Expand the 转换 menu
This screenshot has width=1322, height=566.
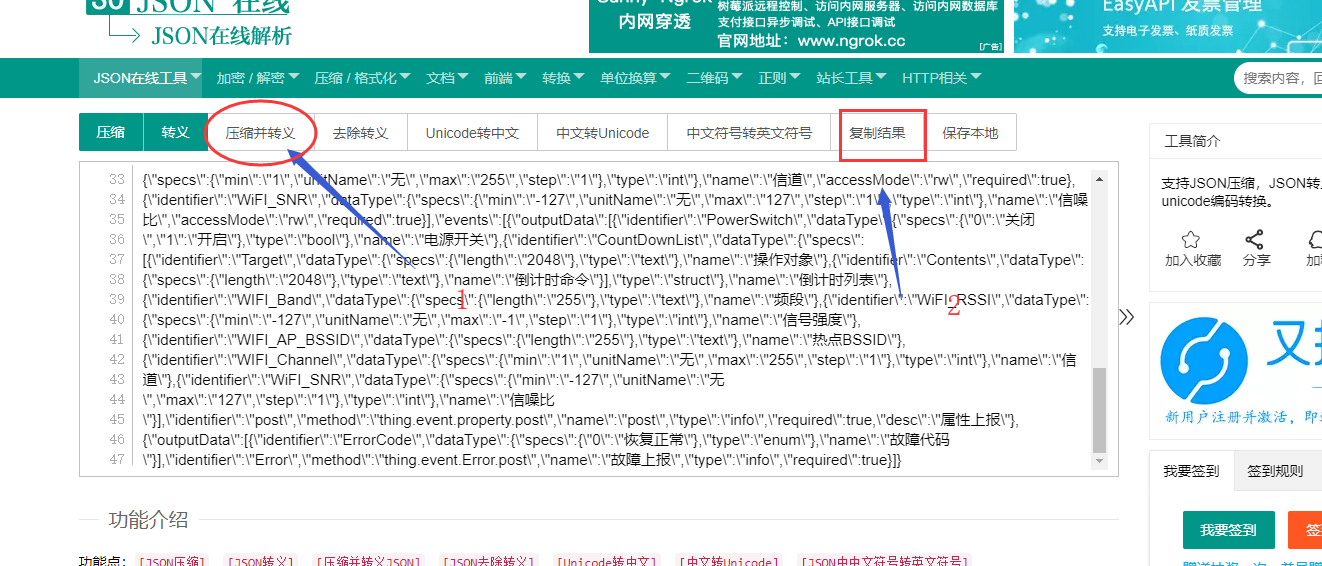[x=563, y=78]
